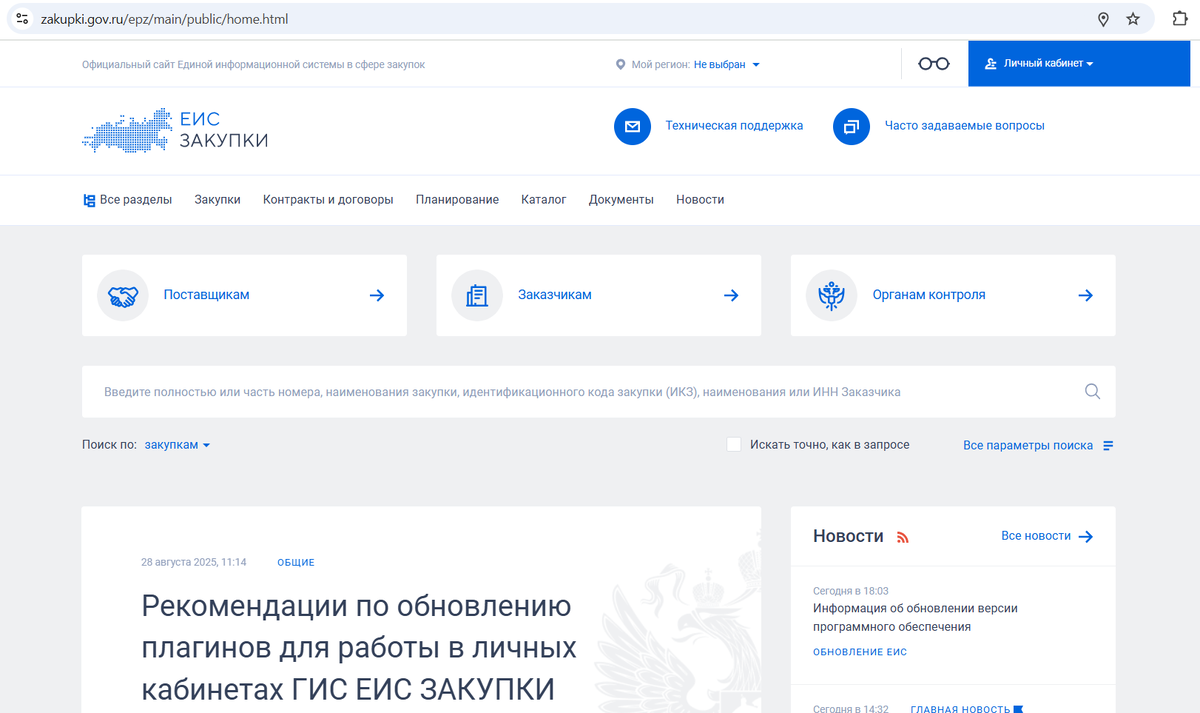Select the Закупки navigation item
This screenshot has width=1200, height=713.
pyautogui.click(x=217, y=199)
